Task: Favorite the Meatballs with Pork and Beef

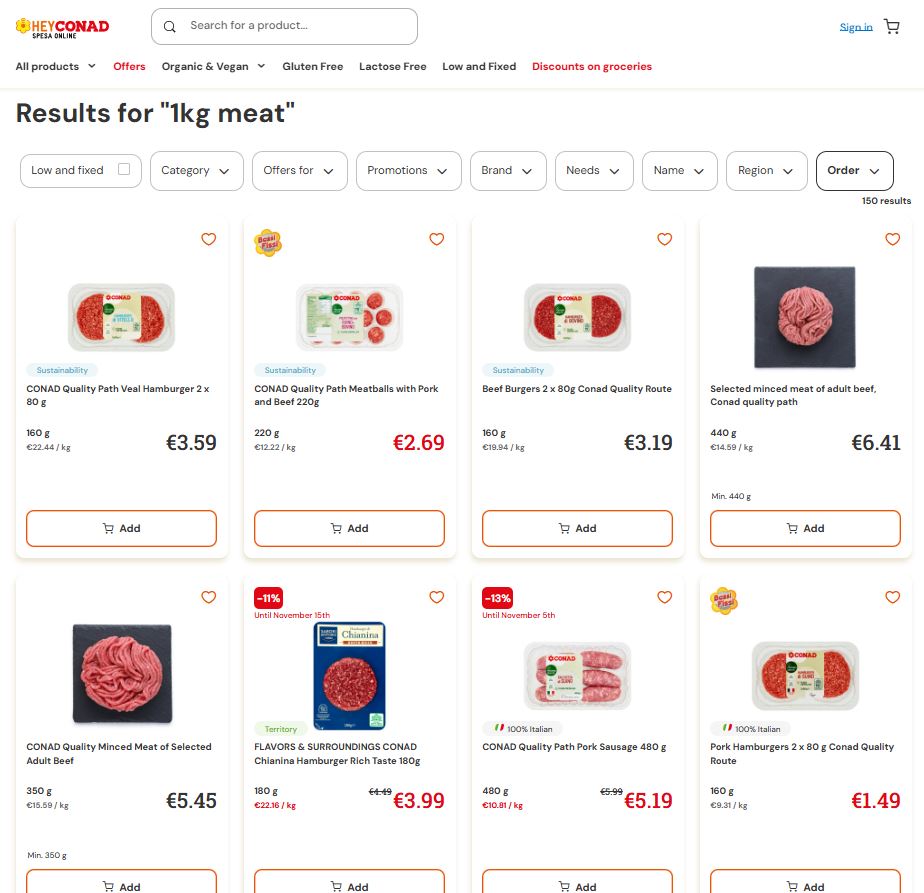Action: point(437,239)
